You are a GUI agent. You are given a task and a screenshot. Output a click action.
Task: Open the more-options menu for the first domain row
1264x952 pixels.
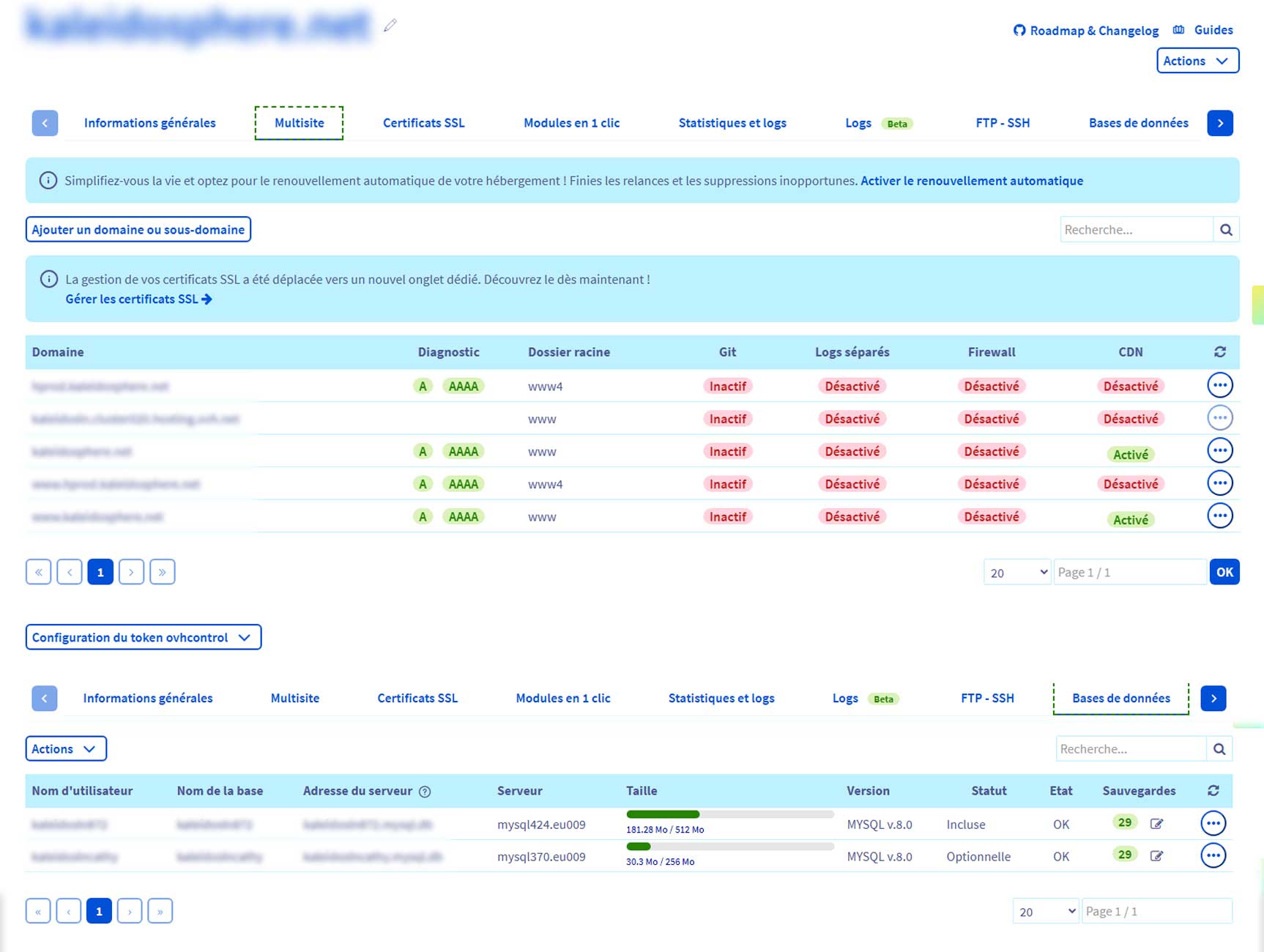[1219, 385]
